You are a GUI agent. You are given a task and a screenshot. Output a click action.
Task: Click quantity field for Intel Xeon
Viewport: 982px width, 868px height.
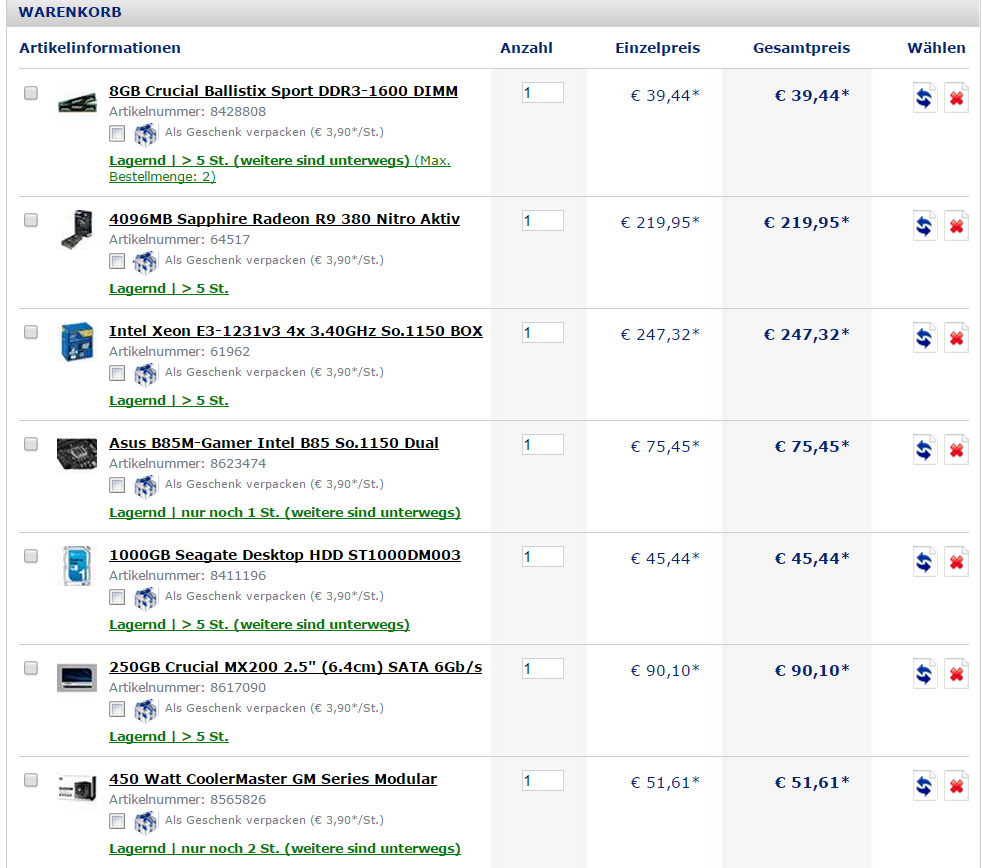click(542, 333)
